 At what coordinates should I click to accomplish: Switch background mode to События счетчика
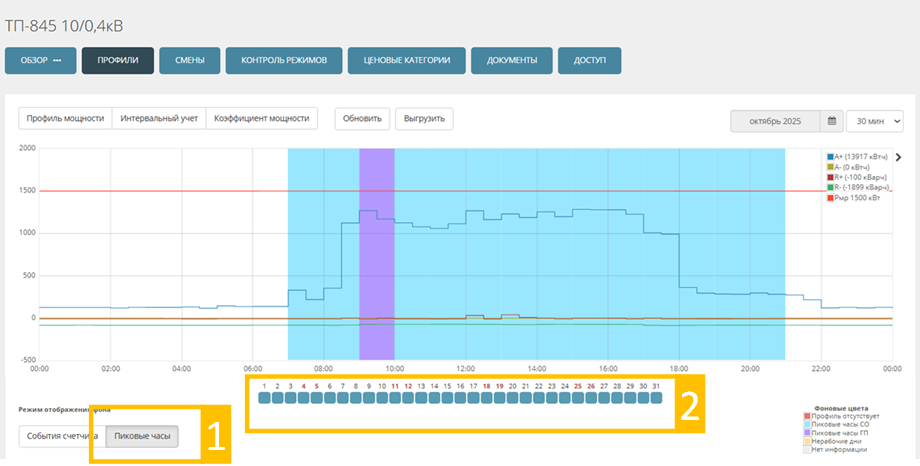click(x=61, y=437)
